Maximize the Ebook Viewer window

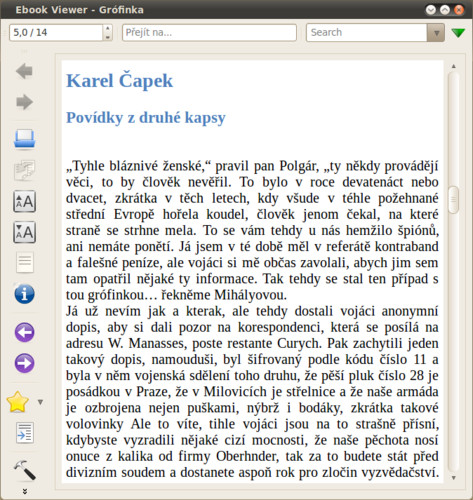(445, 10)
